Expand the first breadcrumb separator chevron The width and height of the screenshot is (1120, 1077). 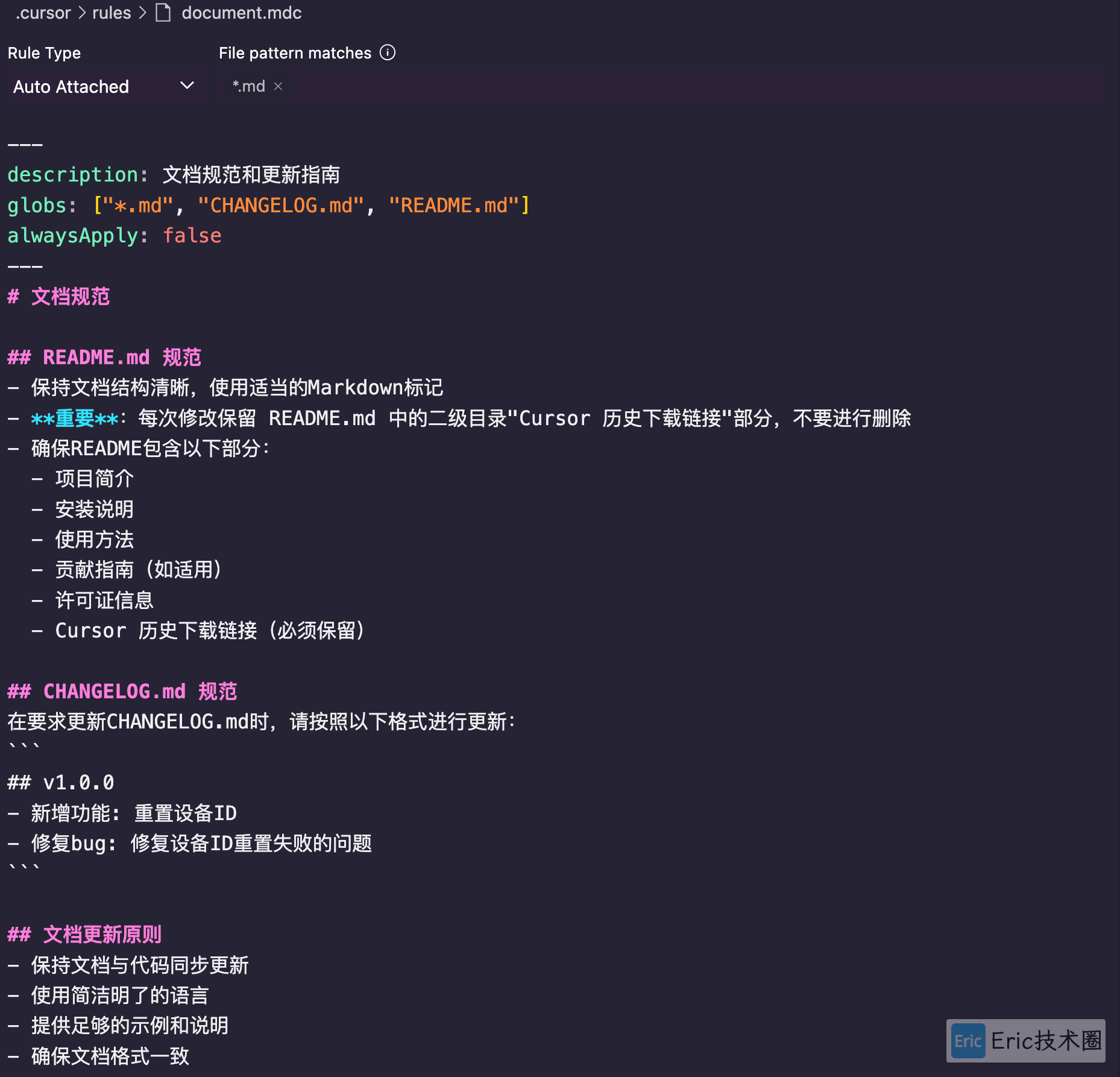click(x=81, y=13)
